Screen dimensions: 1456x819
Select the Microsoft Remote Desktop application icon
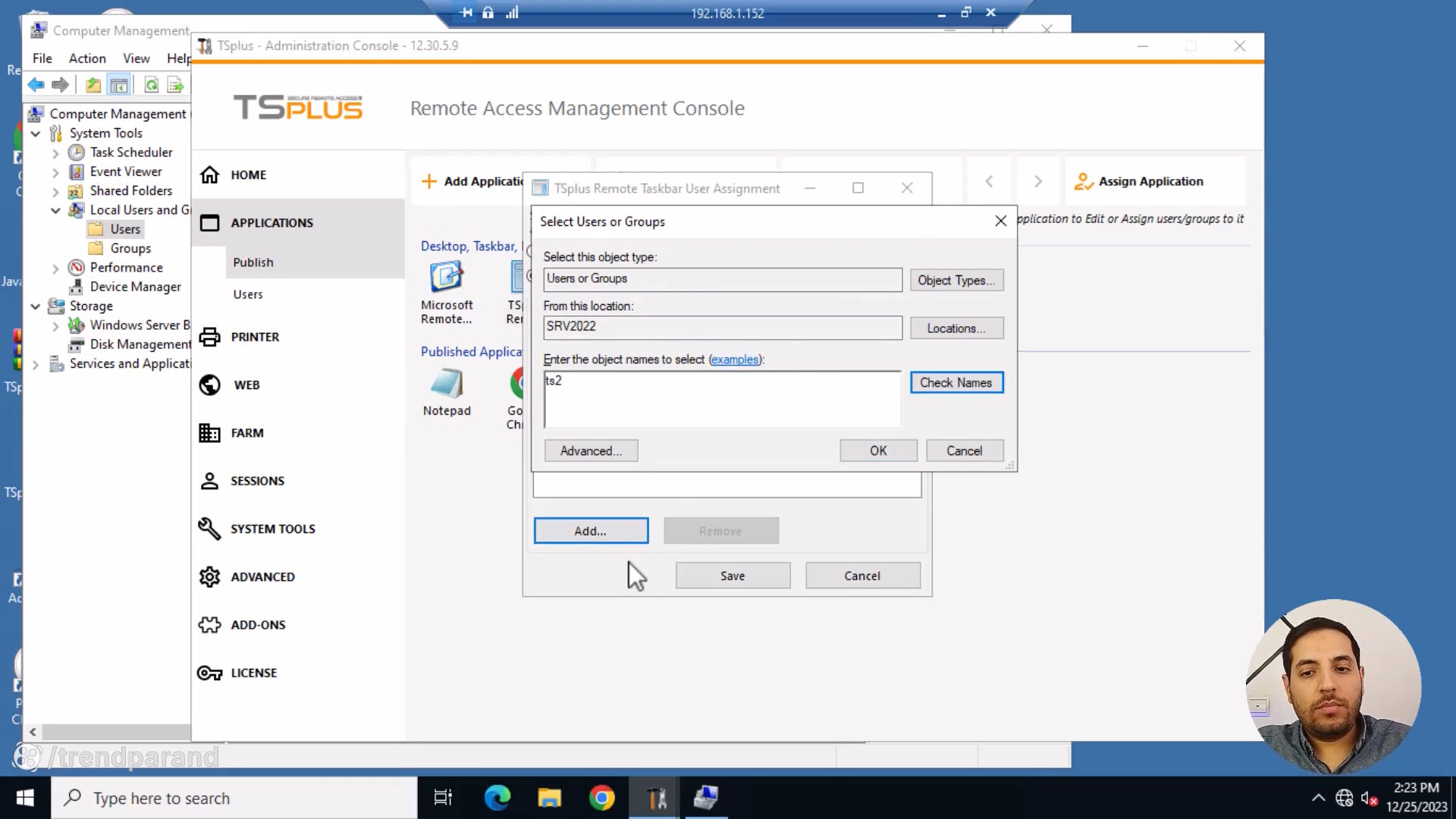[447, 292]
